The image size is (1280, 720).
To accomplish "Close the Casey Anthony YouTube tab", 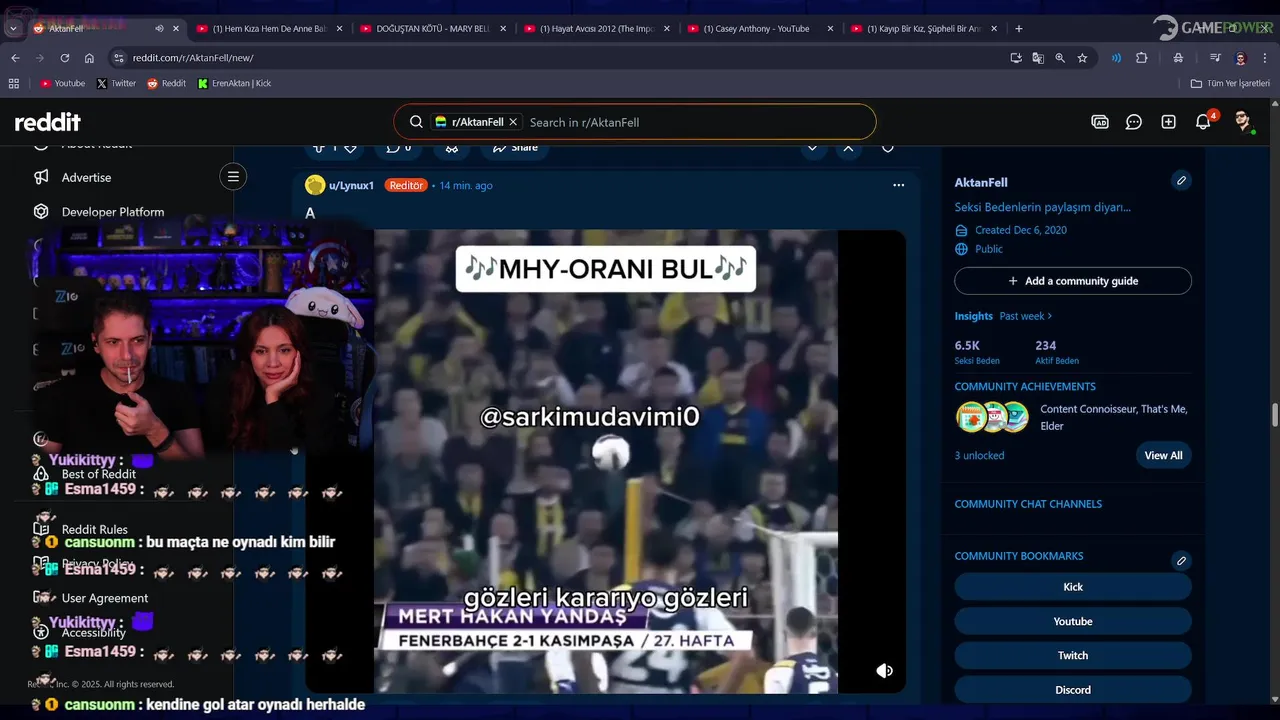I will 831,29.
